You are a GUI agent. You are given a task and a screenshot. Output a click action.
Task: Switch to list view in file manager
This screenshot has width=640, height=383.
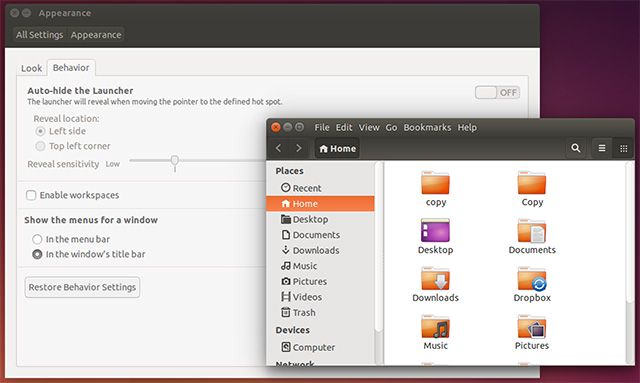(602, 148)
